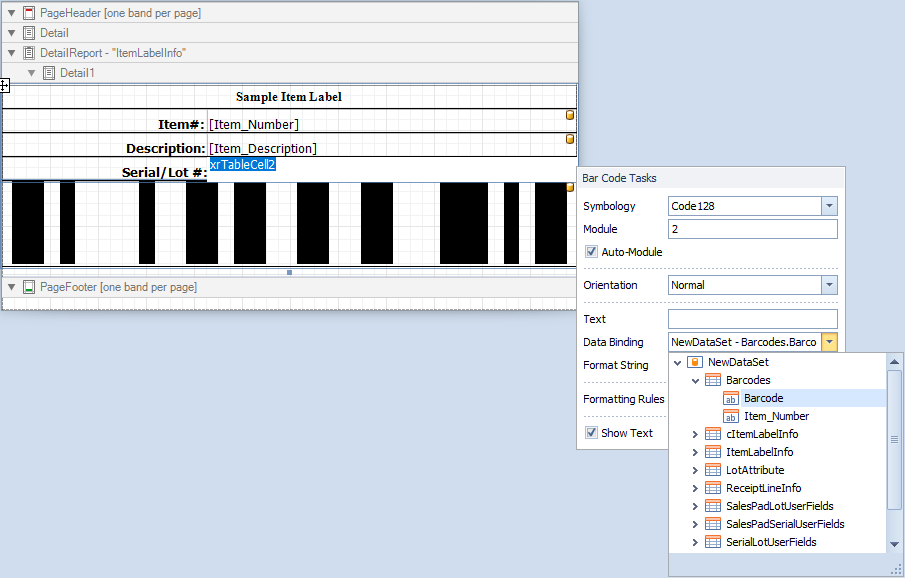
Task: Click the Item_Number field icon in tree
Action: point(731,416)
